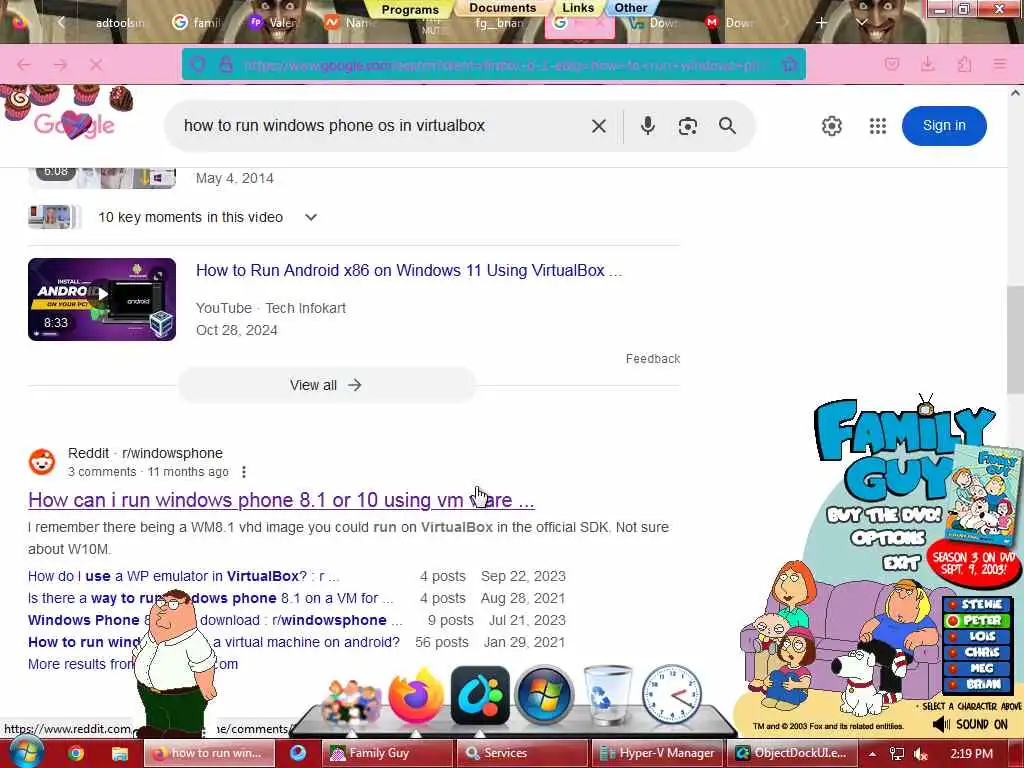Open search by image camera icon
The width and height of the screenshot is (1024, 768).
[x=687, y=126]
